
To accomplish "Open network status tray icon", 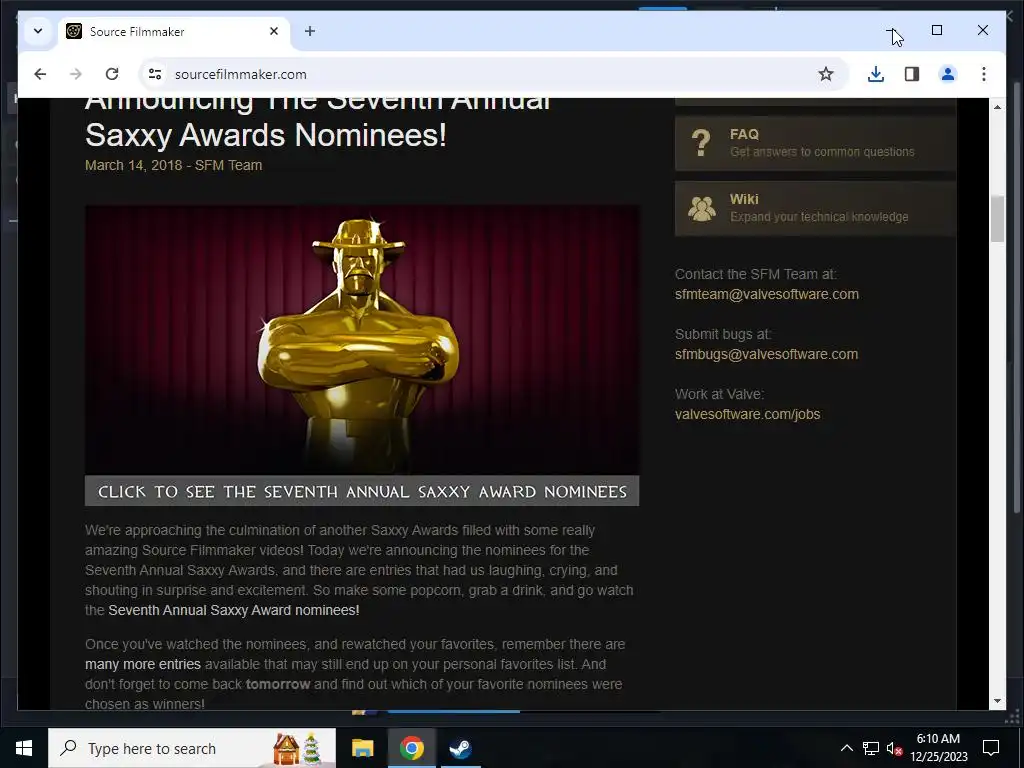I will tap(871, 748).
